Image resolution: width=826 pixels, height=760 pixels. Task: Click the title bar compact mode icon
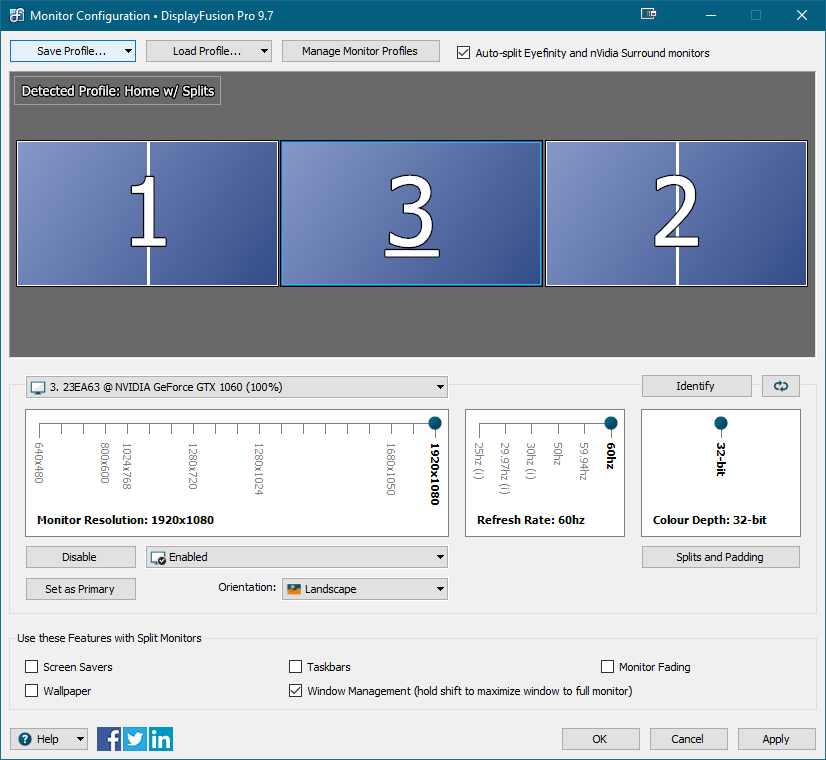coord(648,15)
